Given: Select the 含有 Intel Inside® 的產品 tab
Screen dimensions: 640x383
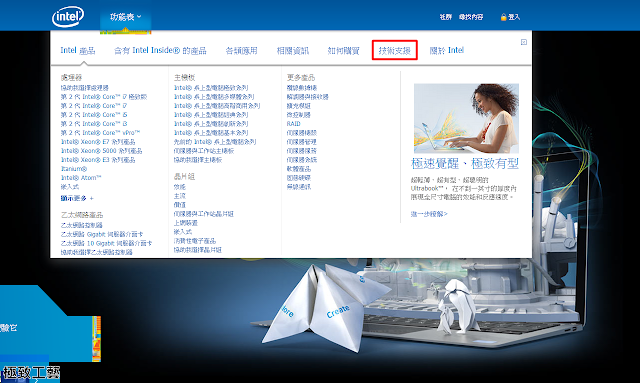Looking at the screenshot, I should point(160,50).
